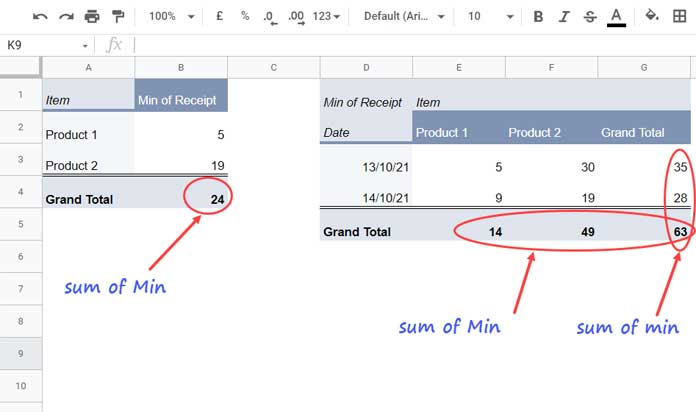Select row 8 header
The width and height of the screenshot is (696, 412).
[21, 321]
